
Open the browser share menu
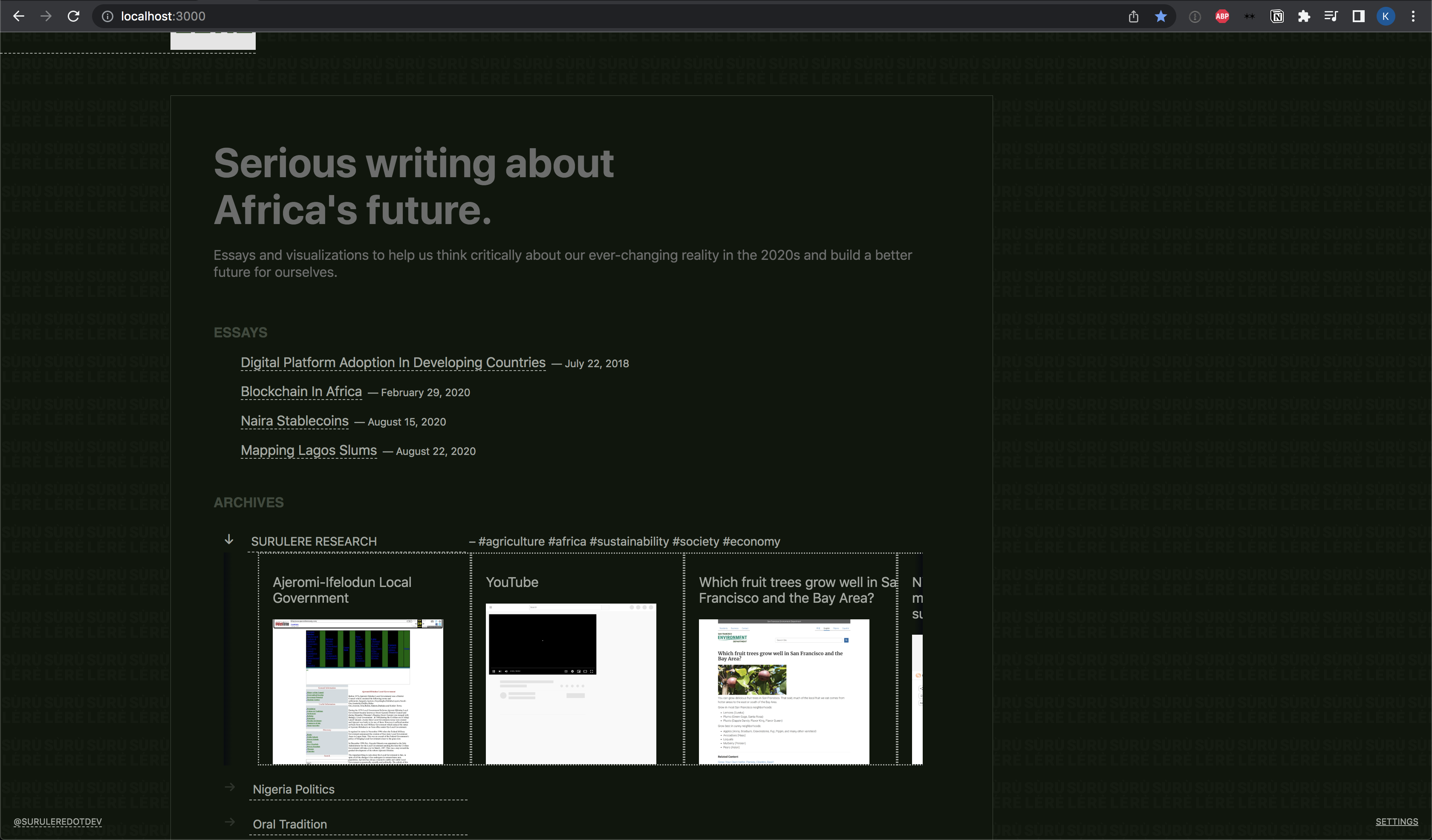point(1133,16)
